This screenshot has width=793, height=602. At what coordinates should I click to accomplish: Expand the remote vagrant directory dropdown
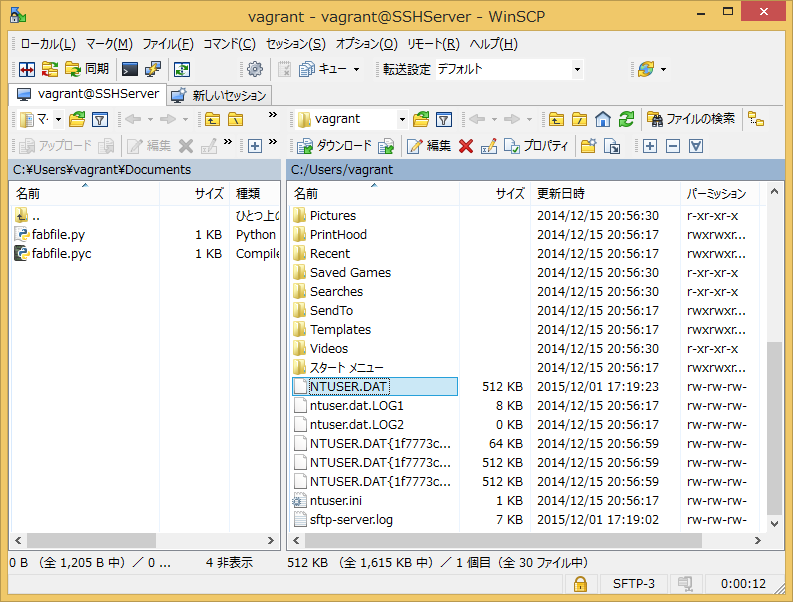(x=402, y=120)
